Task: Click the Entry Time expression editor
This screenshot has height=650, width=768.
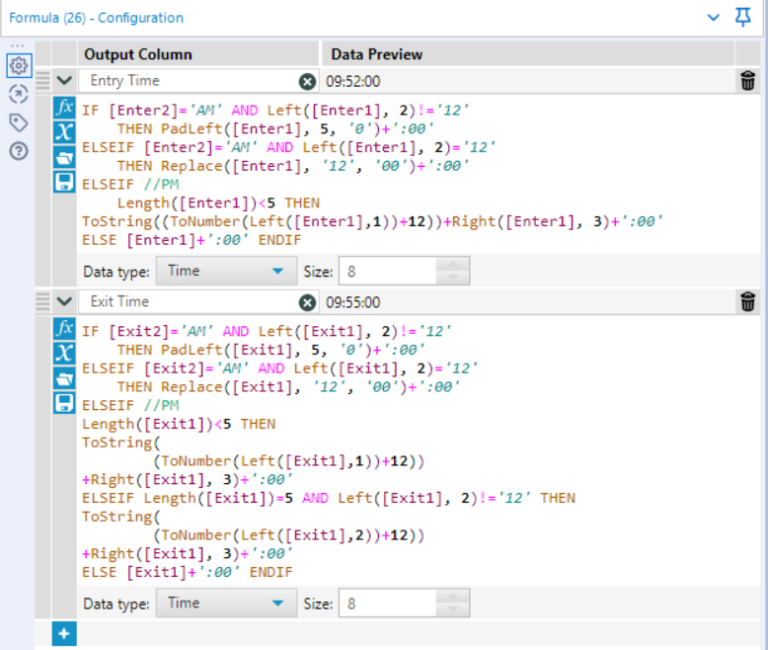Action: [419, 175]
